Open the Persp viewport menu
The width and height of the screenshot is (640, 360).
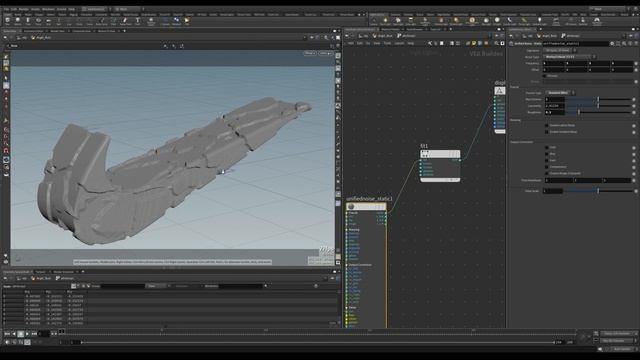310,53
